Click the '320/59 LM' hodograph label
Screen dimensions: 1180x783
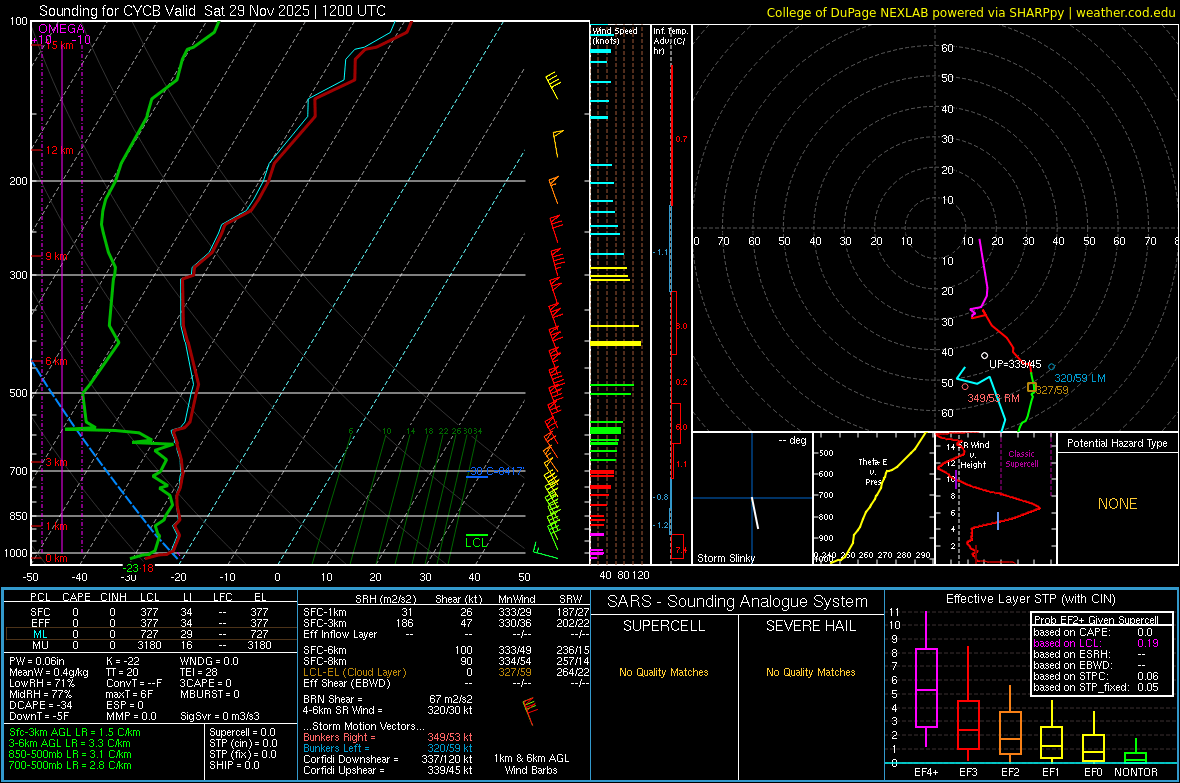(x=1080, y=378)
